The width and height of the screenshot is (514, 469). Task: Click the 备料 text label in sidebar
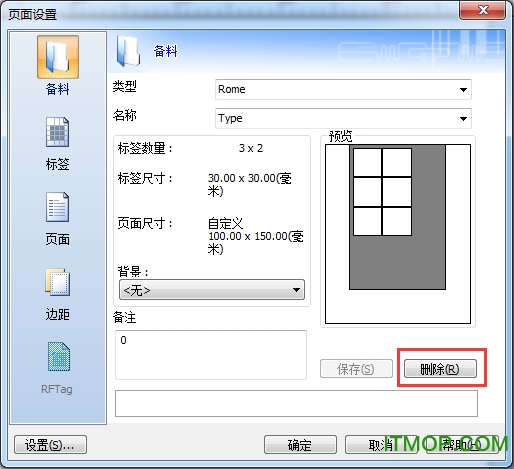pos(58,89)
